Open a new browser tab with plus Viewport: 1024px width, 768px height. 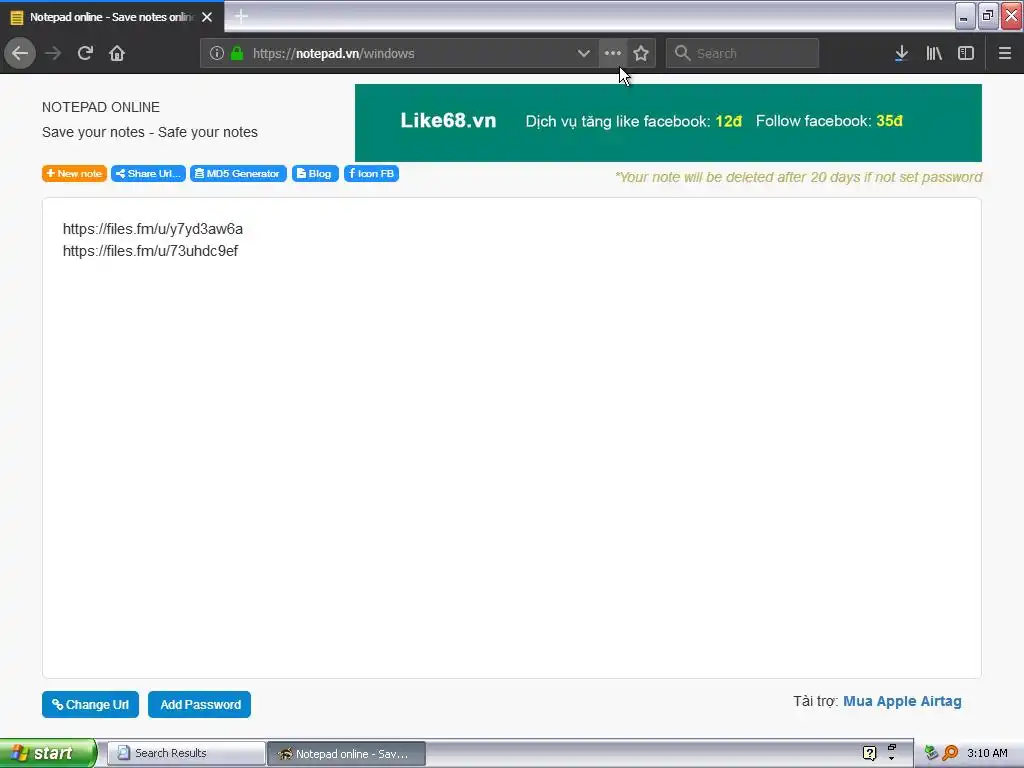(x=241, y=16)
